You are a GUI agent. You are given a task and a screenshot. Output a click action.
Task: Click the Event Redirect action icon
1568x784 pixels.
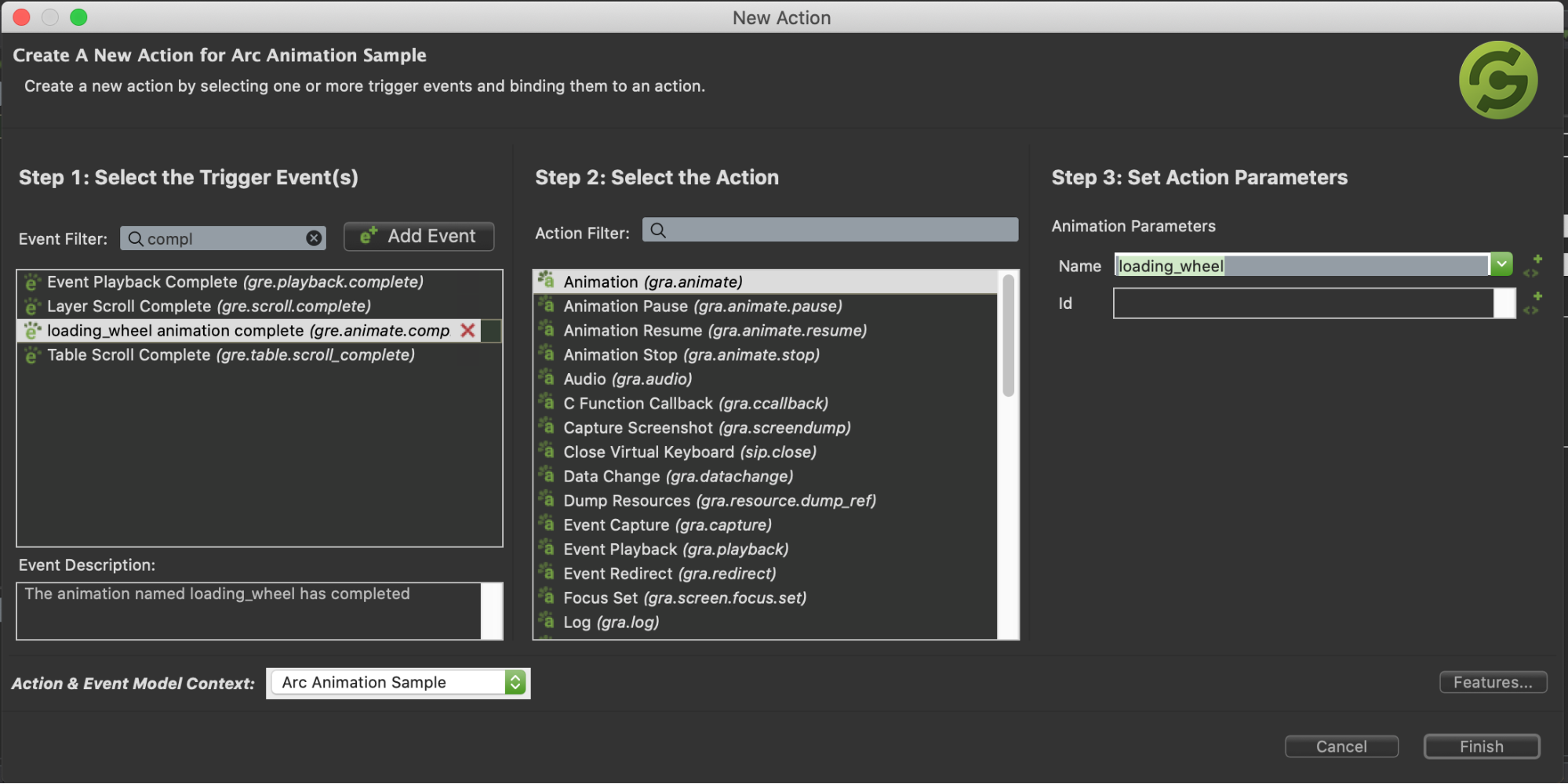click(x=547, y=572)
